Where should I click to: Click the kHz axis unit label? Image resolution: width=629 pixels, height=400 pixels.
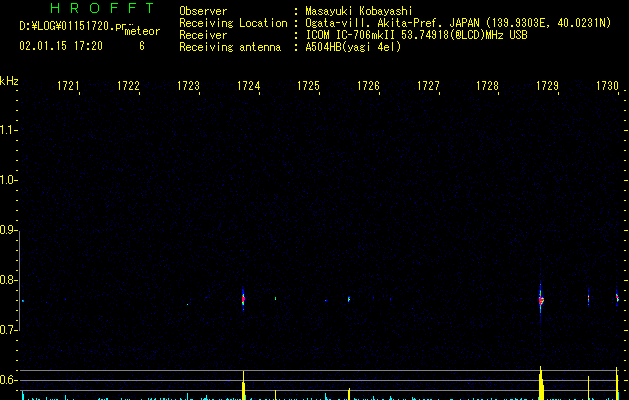pyautogui.click(x=9, y=81)
